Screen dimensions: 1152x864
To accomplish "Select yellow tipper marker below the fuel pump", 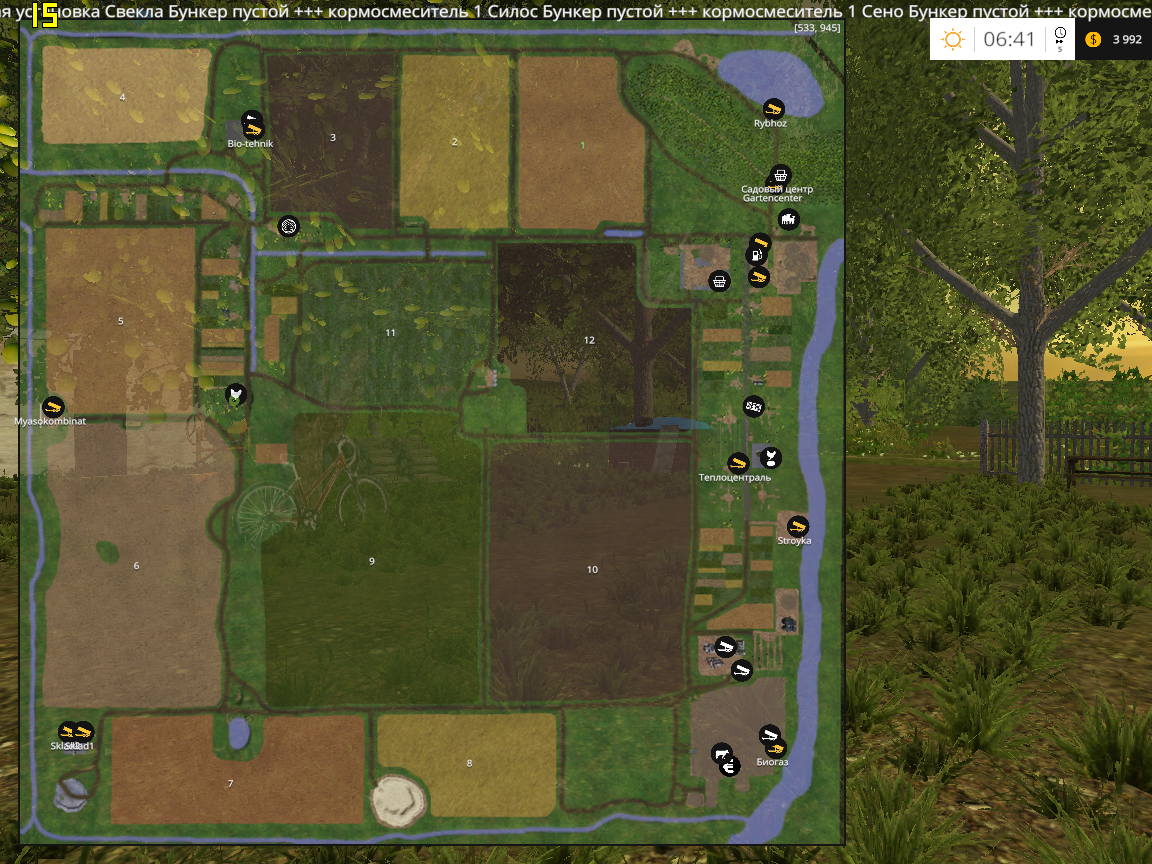I will click(x=758, y=277).
